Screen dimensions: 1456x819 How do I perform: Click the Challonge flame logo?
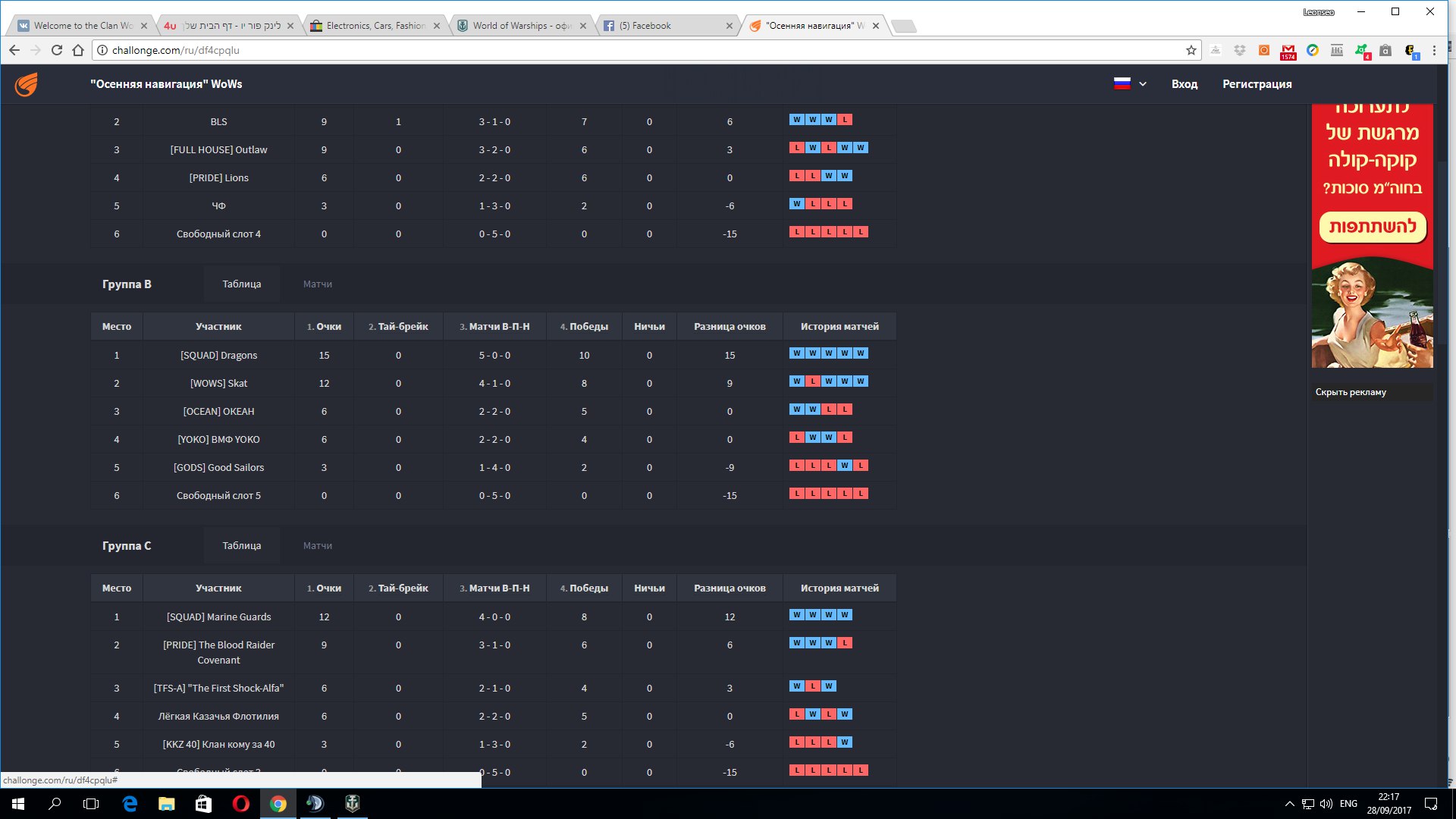point(26,84)
